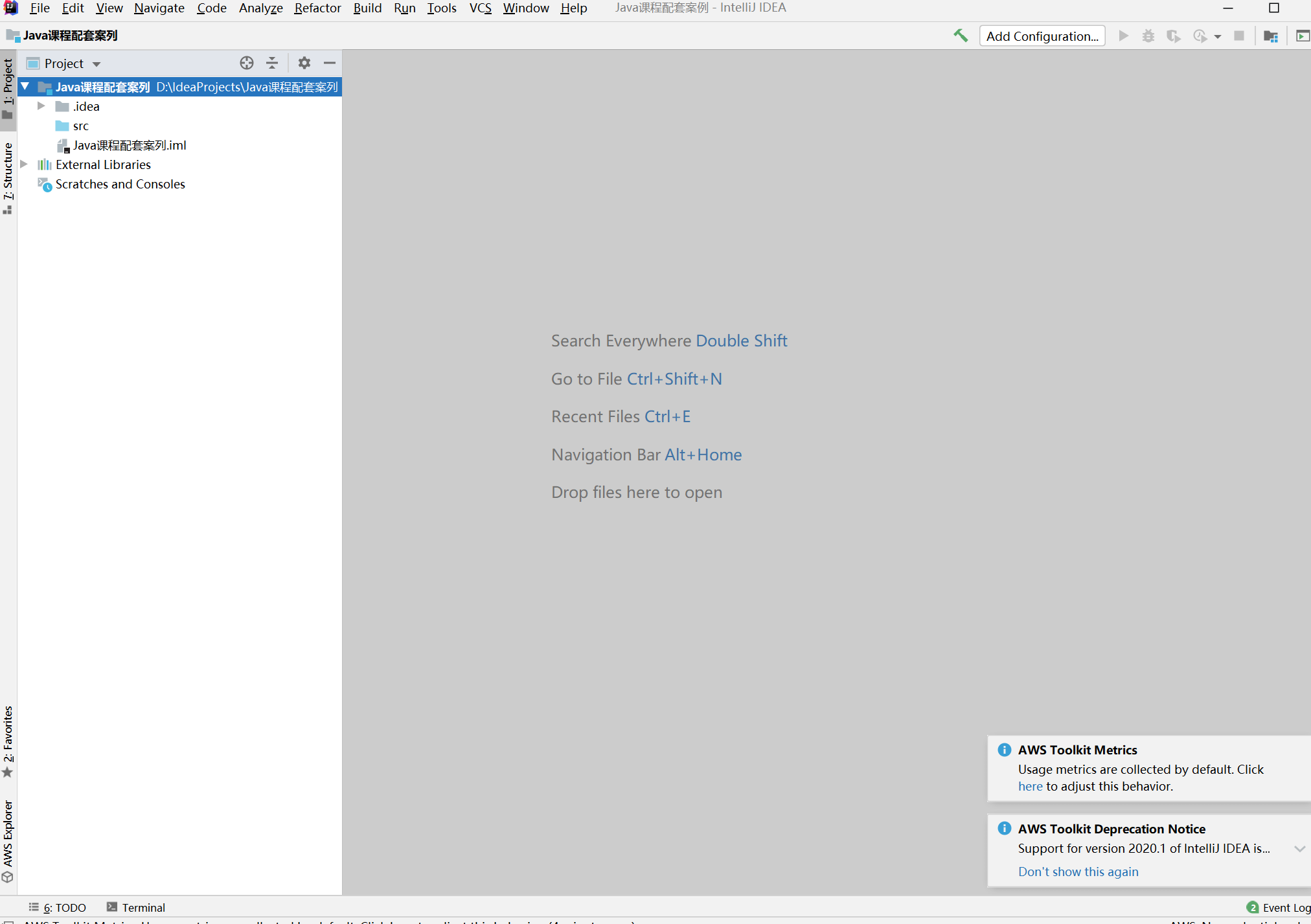Open the Project Structure icon
Screen dimensions: 1311x924
pos(1271,36)
